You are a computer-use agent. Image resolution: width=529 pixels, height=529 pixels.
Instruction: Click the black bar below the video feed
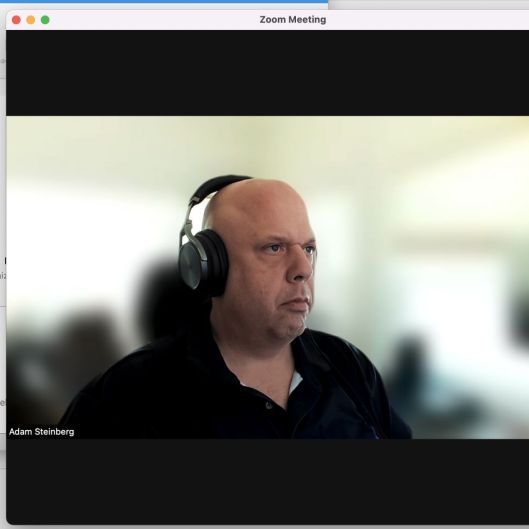[x=268, y=481]
